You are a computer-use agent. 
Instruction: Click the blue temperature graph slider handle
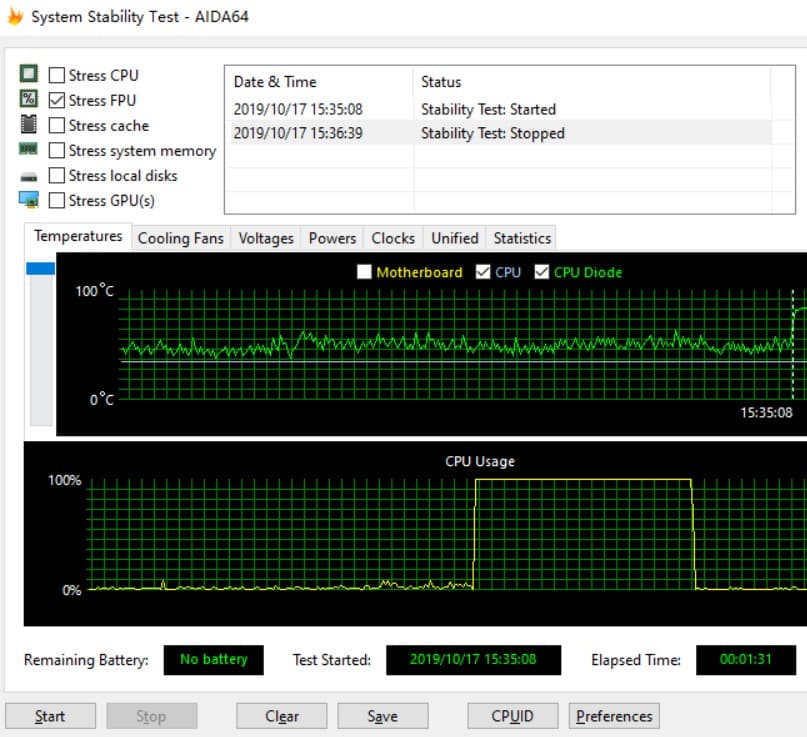(x=41, y=268)
